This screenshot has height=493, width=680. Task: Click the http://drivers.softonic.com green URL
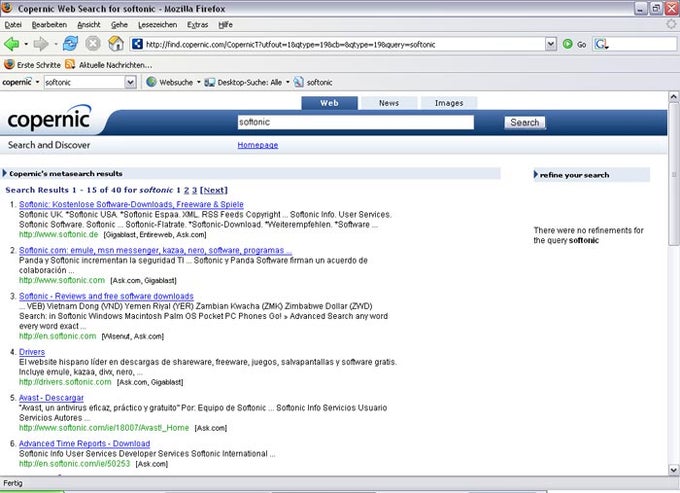point(65,382)
